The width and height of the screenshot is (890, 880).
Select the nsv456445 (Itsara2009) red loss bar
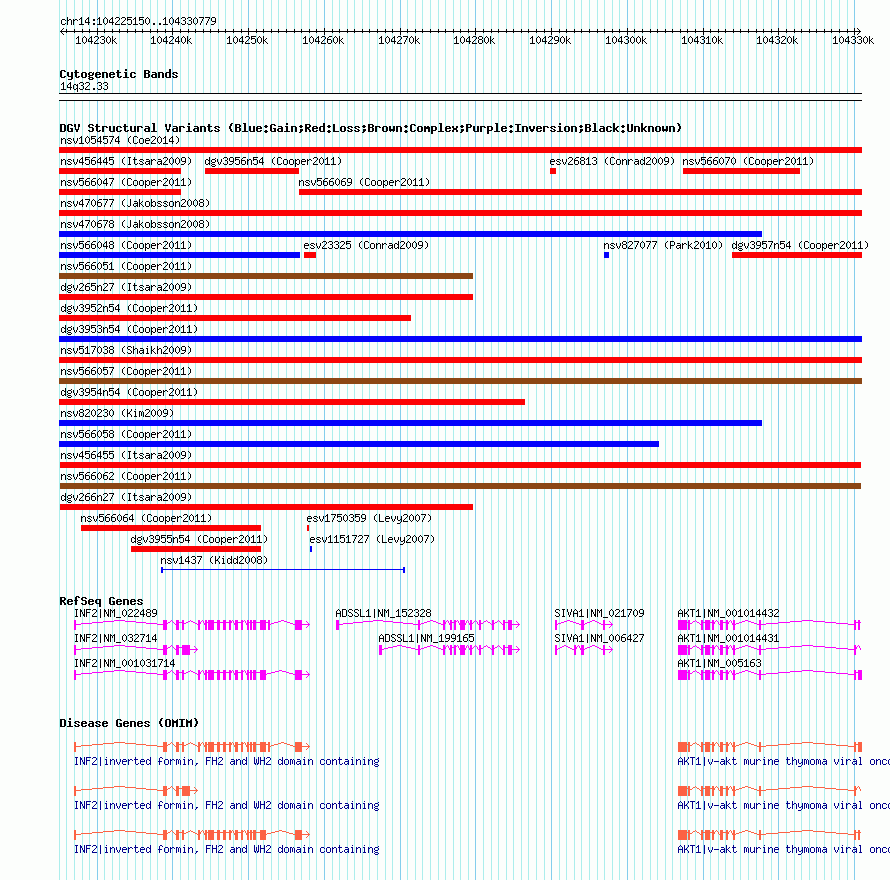click(x=120, y=171)
